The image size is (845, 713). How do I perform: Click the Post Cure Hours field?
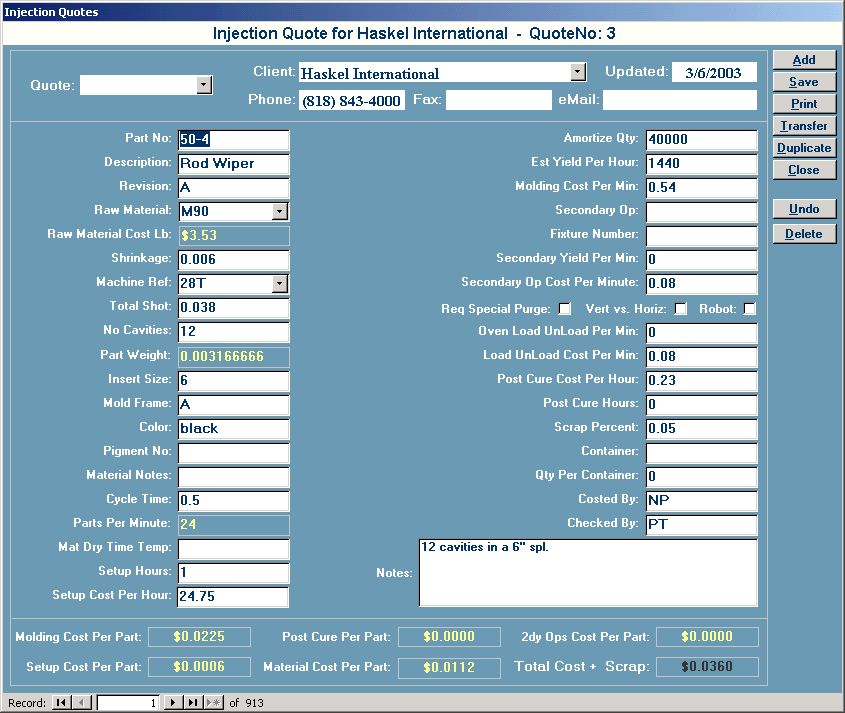point(702,404)
